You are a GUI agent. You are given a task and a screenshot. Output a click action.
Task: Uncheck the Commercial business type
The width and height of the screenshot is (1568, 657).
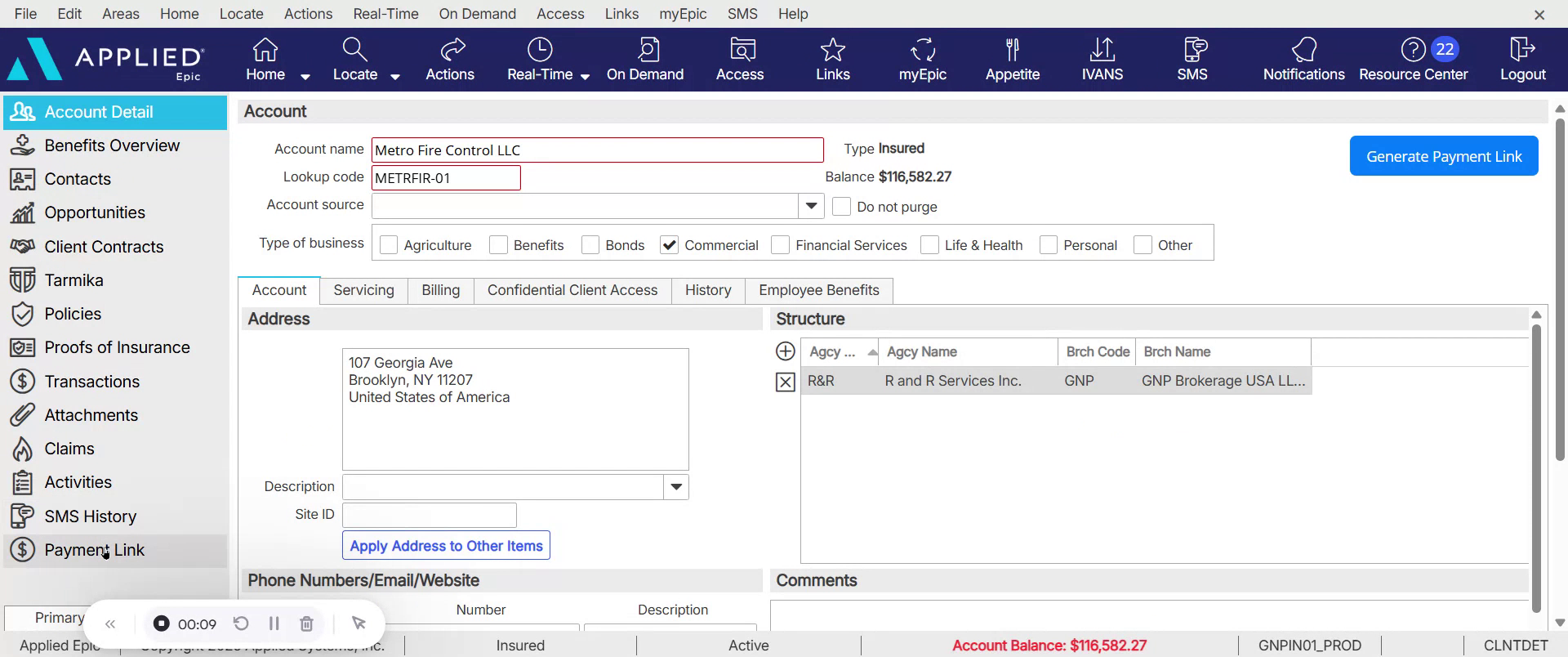coord(669,245)
